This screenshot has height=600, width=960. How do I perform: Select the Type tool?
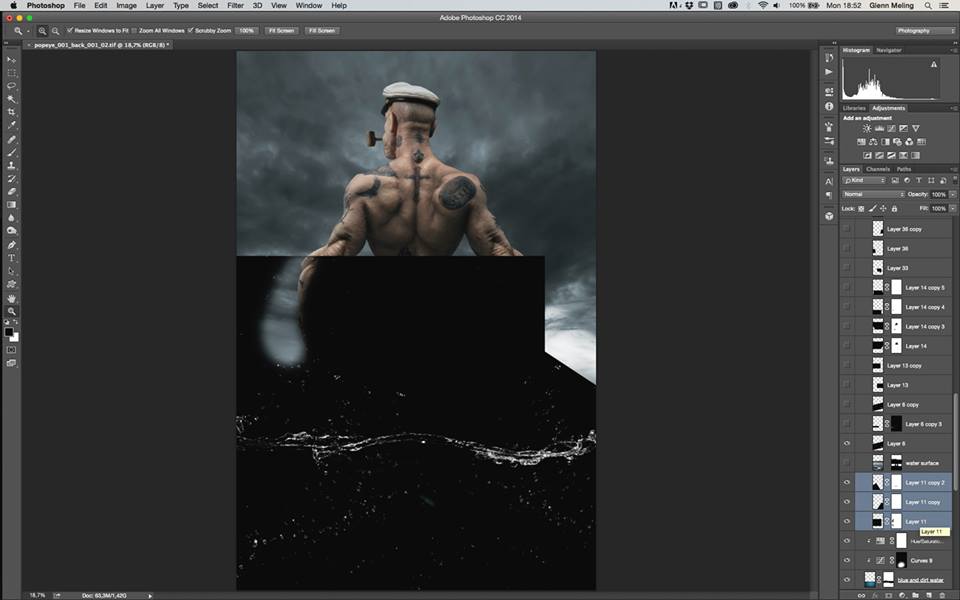12,258
